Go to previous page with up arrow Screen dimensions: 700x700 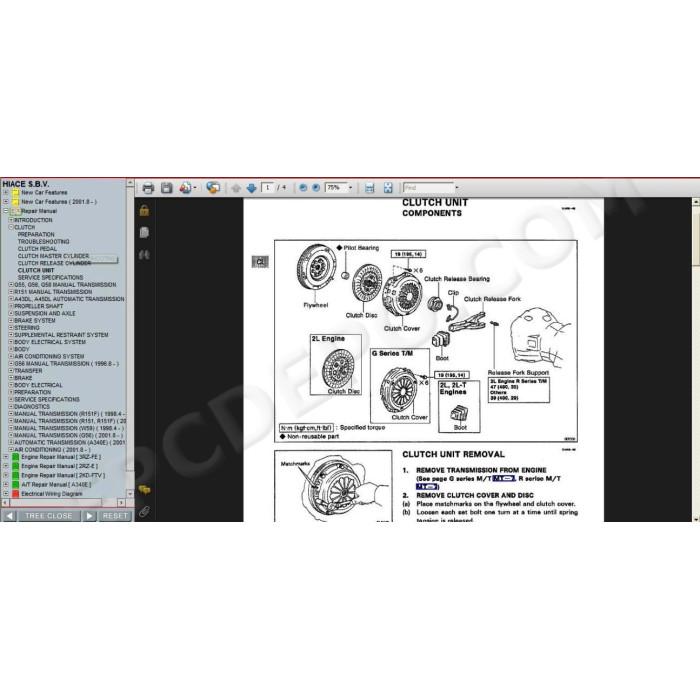pos(236,188)
